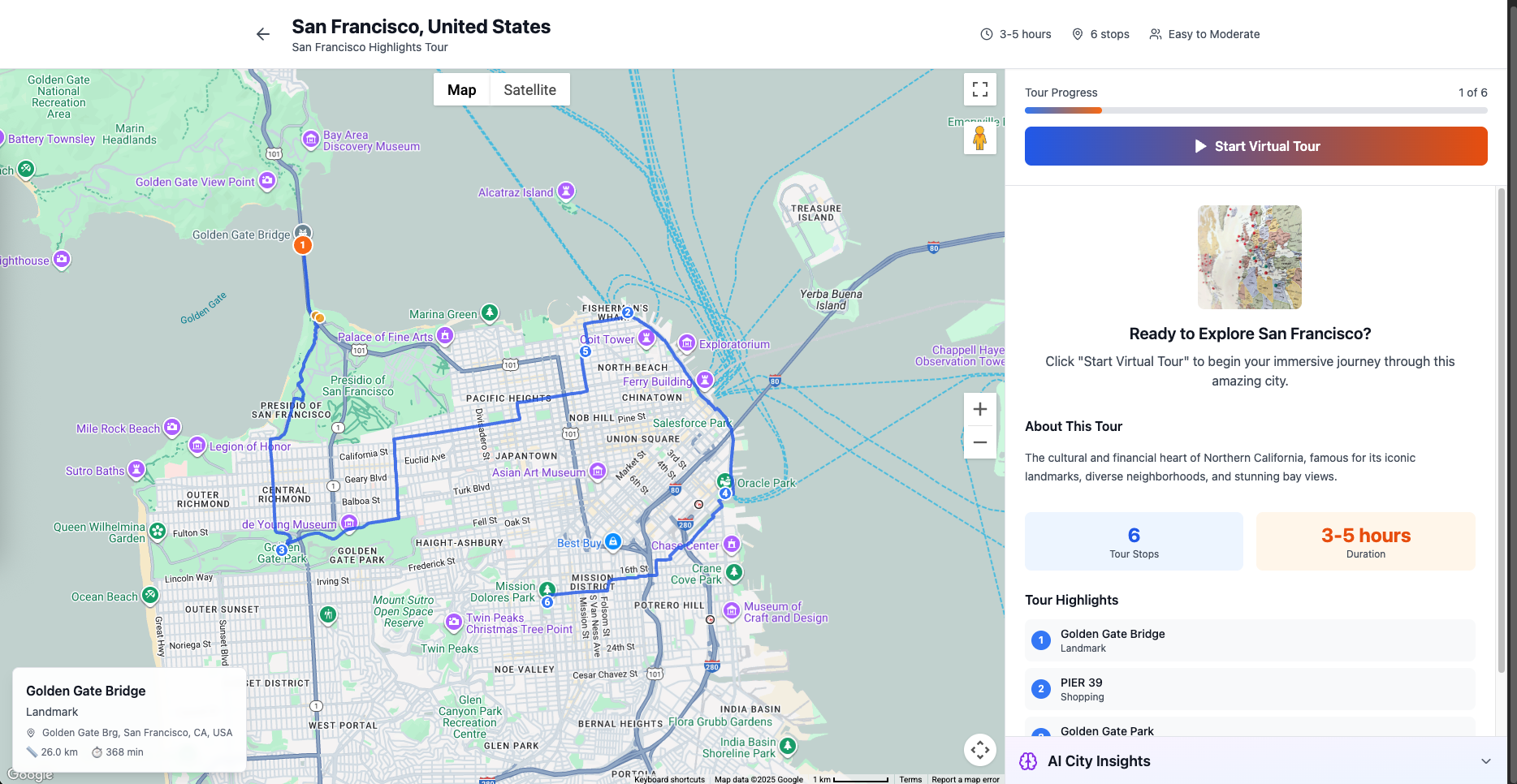Open Chase Center map pin
Screen dimensions: 1517x784
(x=732, y=544)
